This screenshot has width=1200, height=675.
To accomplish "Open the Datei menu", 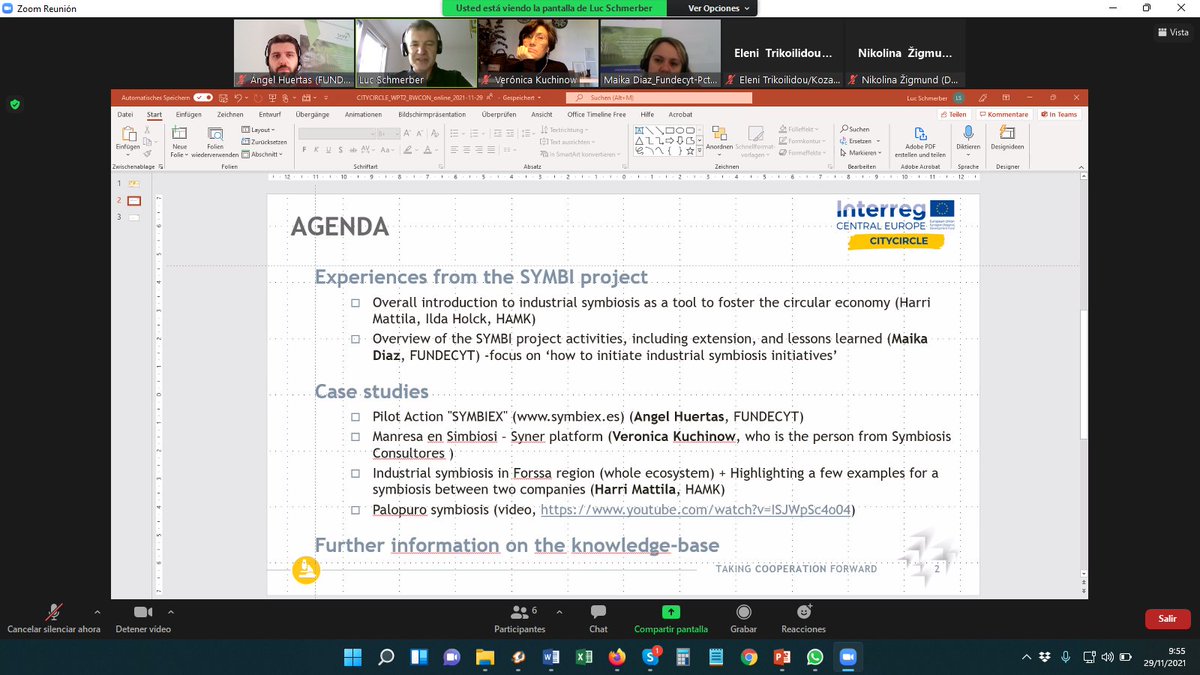I will coord(125,115).
